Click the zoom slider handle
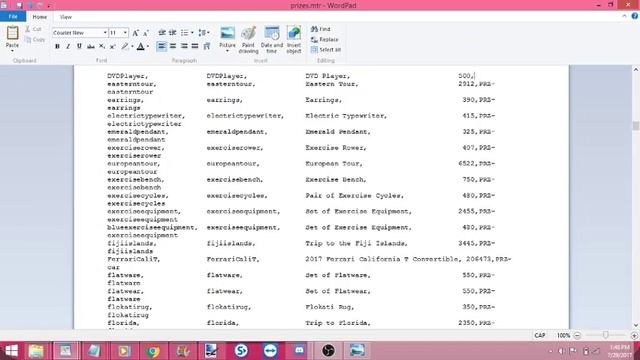The image size is (640, 360). pyautogui.click(x=605, y=335)
